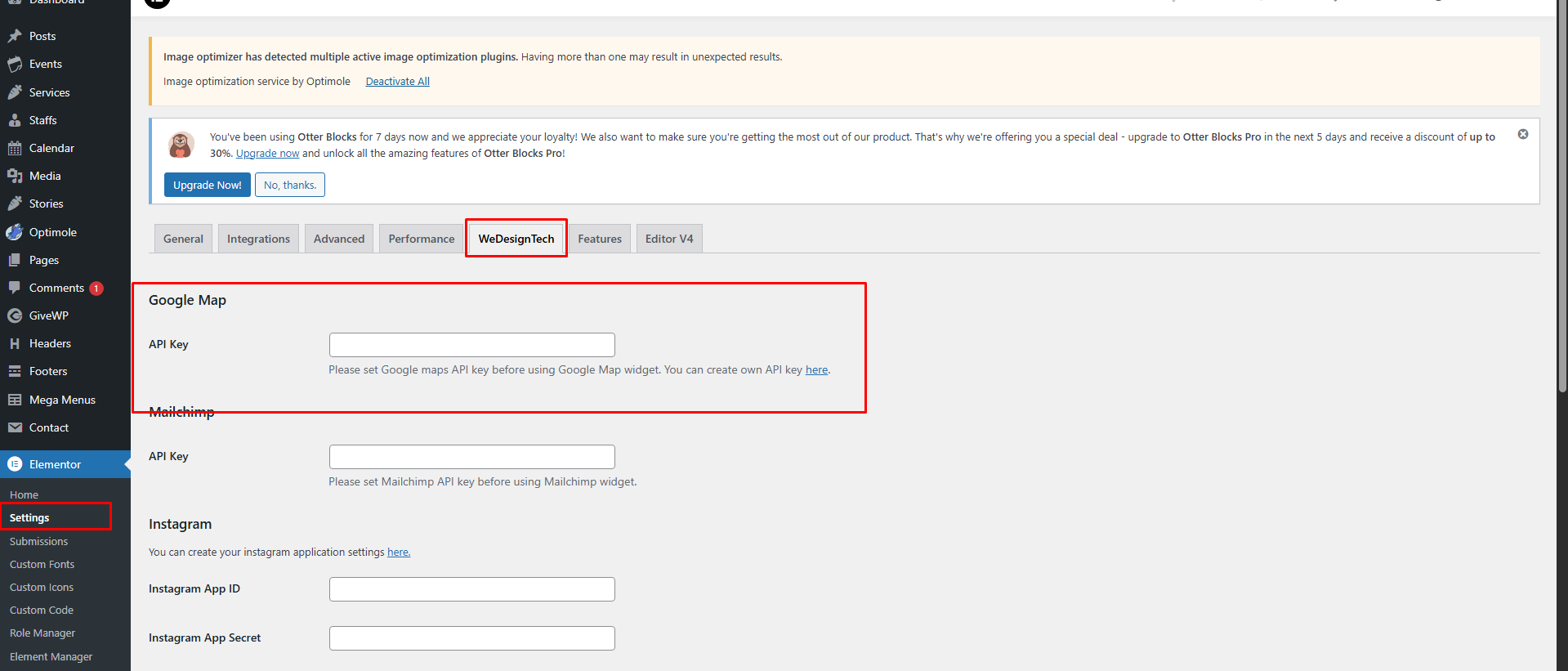
Task: Switch to the General tab
Action: point(183,239)
